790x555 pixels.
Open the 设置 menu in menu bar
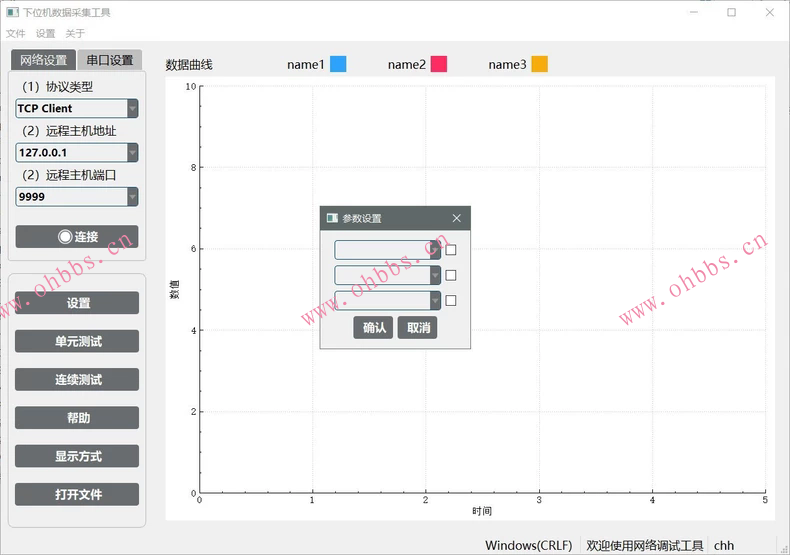point(45,33)
